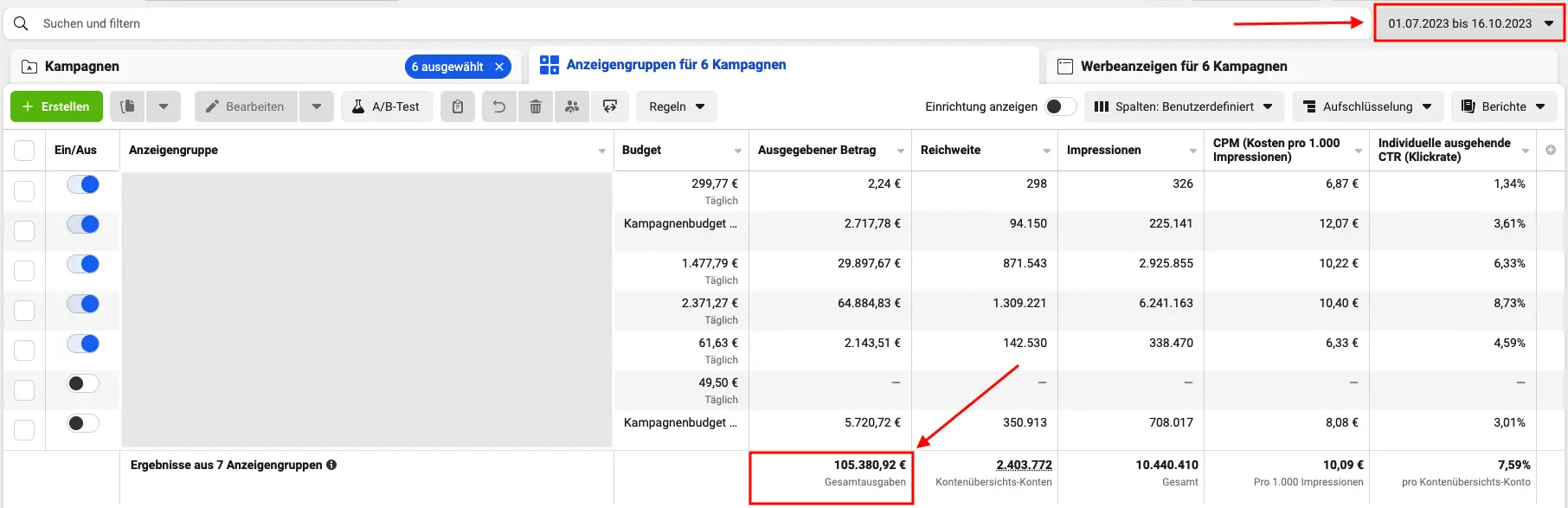
Task: Click the preview/share icon next to the people icon
Action: pyautogui.click(x=610, y=106)
